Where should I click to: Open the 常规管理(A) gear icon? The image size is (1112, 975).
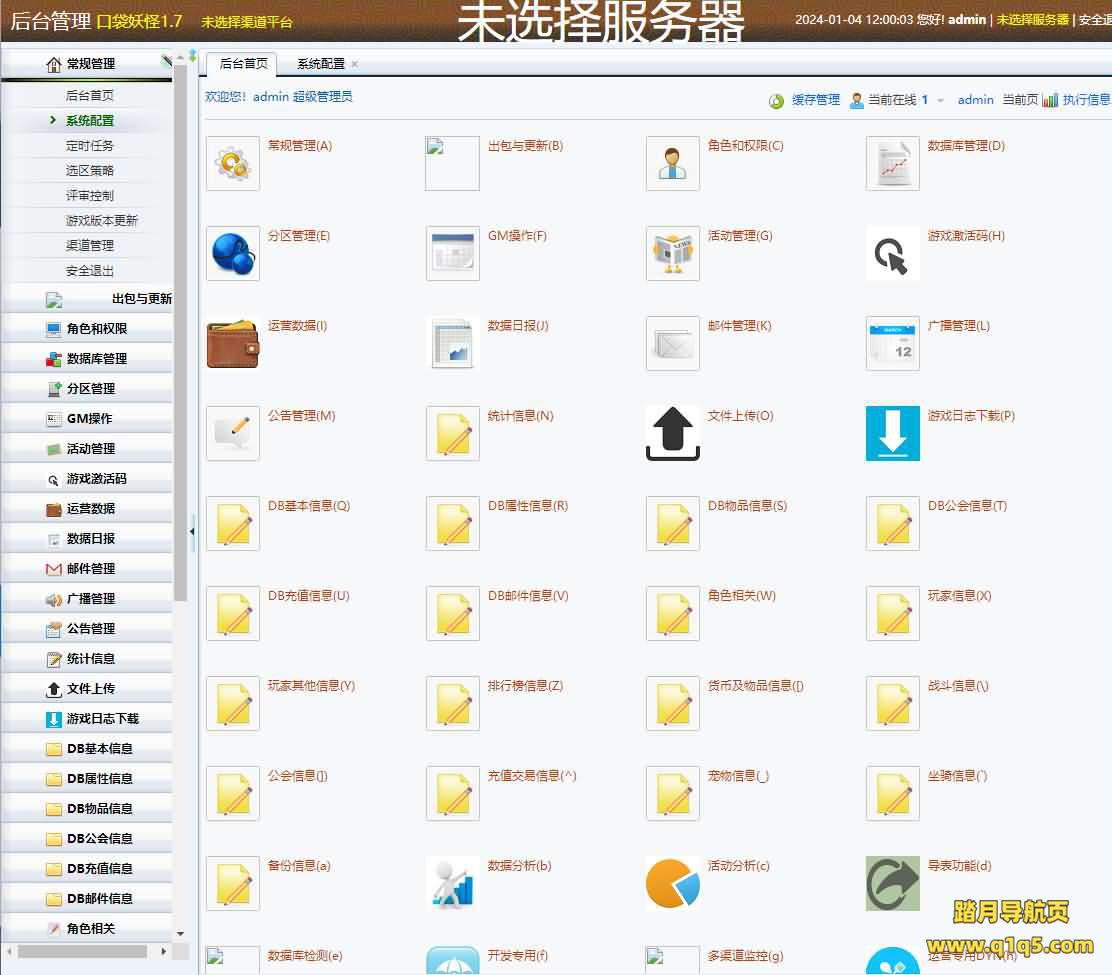(233, 164)
